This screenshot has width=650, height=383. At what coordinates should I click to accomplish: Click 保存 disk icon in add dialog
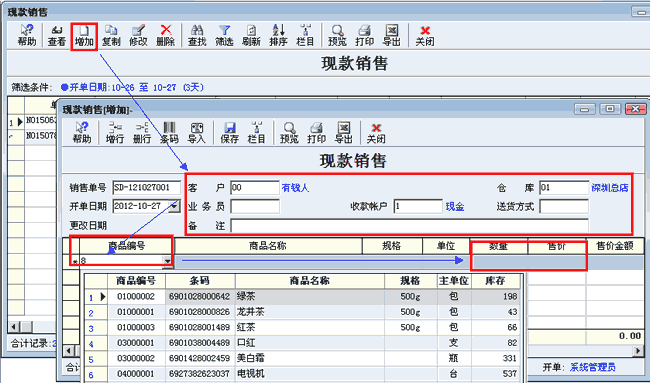(x=229, y=133)
